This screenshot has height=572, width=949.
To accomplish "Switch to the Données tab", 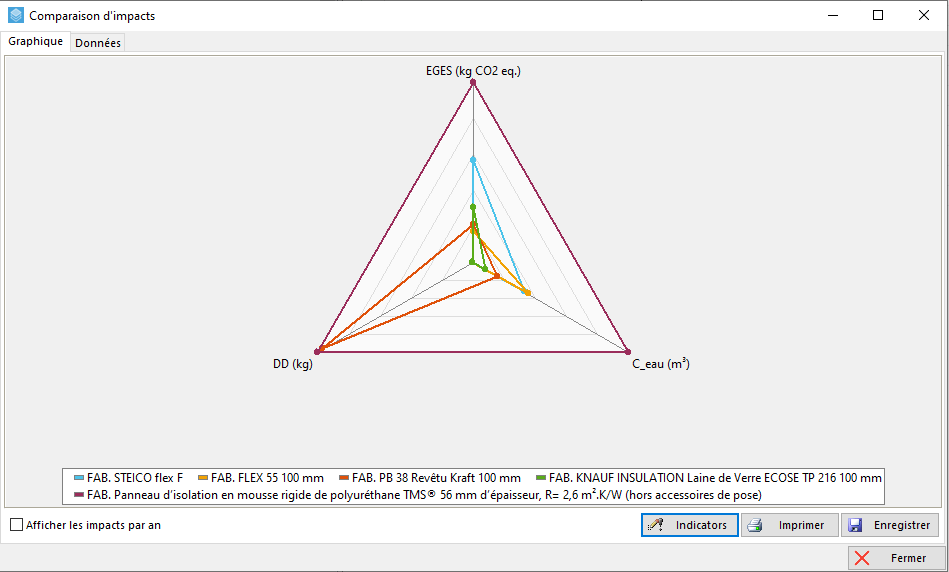I will pyautogui.click(x=97, y=43).
